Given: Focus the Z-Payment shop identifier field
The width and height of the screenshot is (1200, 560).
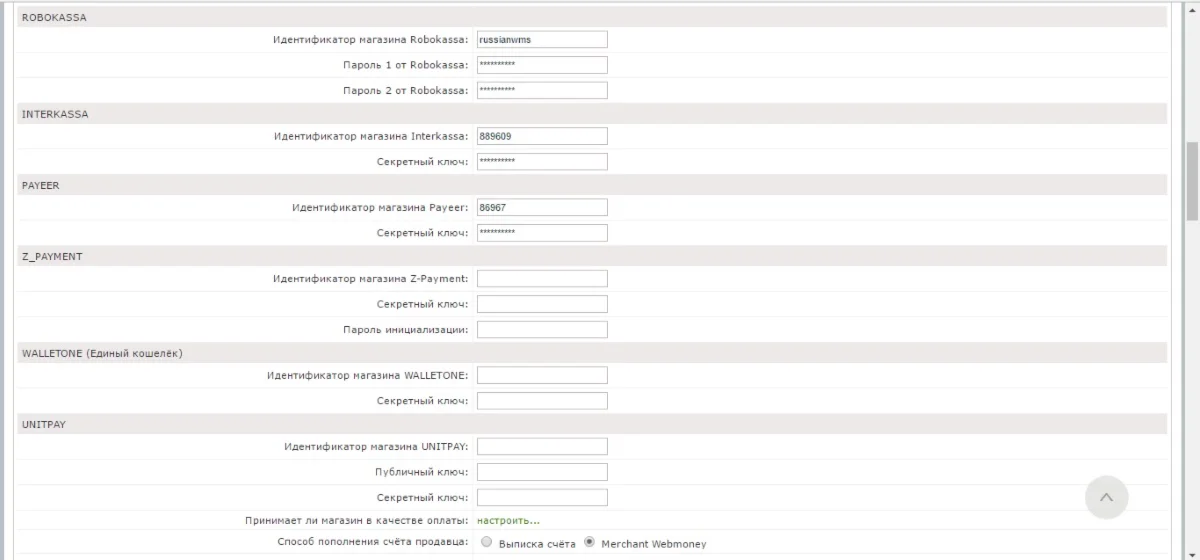Looking at the screenshot, I should click(x=542, y=278).
